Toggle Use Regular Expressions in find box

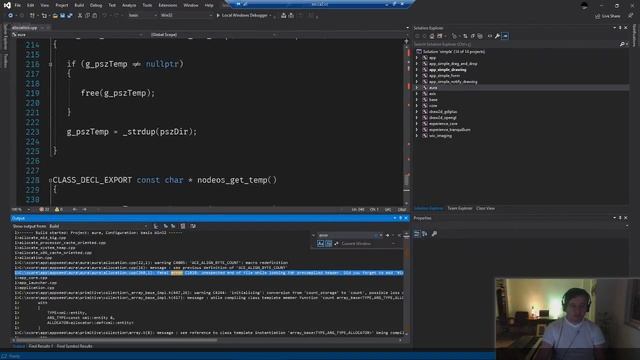pyautogui.click(x=336, y=244)
